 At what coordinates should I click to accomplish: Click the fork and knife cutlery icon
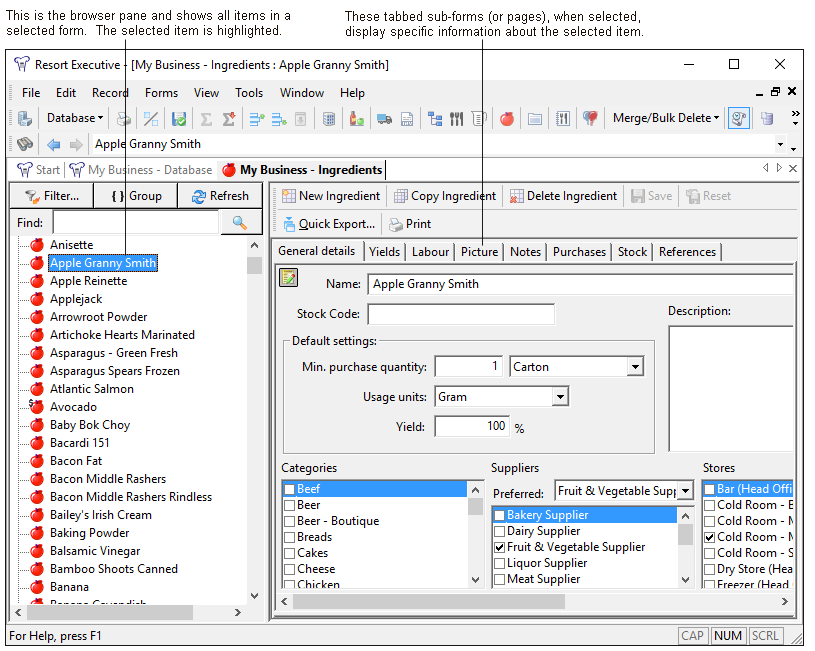(x=456, y=119)
